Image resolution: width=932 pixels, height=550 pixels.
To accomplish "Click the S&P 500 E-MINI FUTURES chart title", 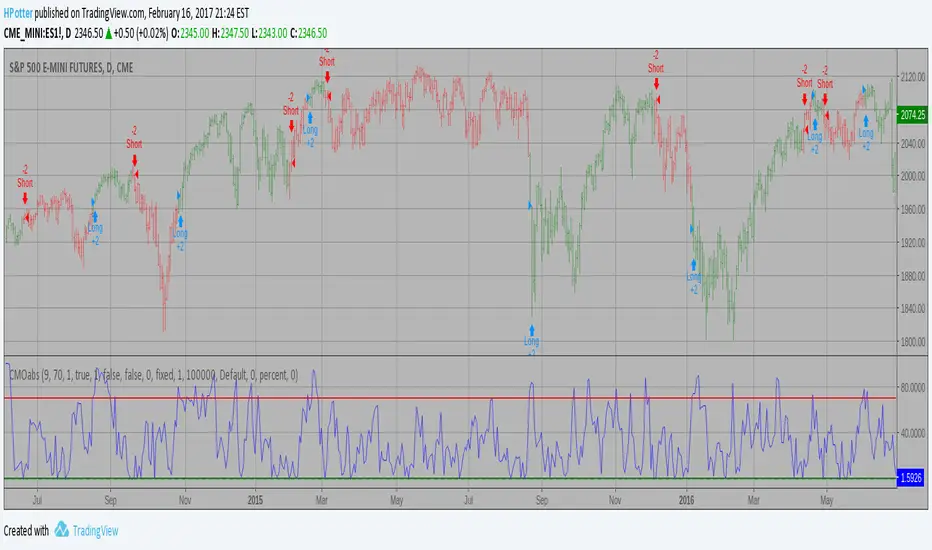I will point(71,68).
